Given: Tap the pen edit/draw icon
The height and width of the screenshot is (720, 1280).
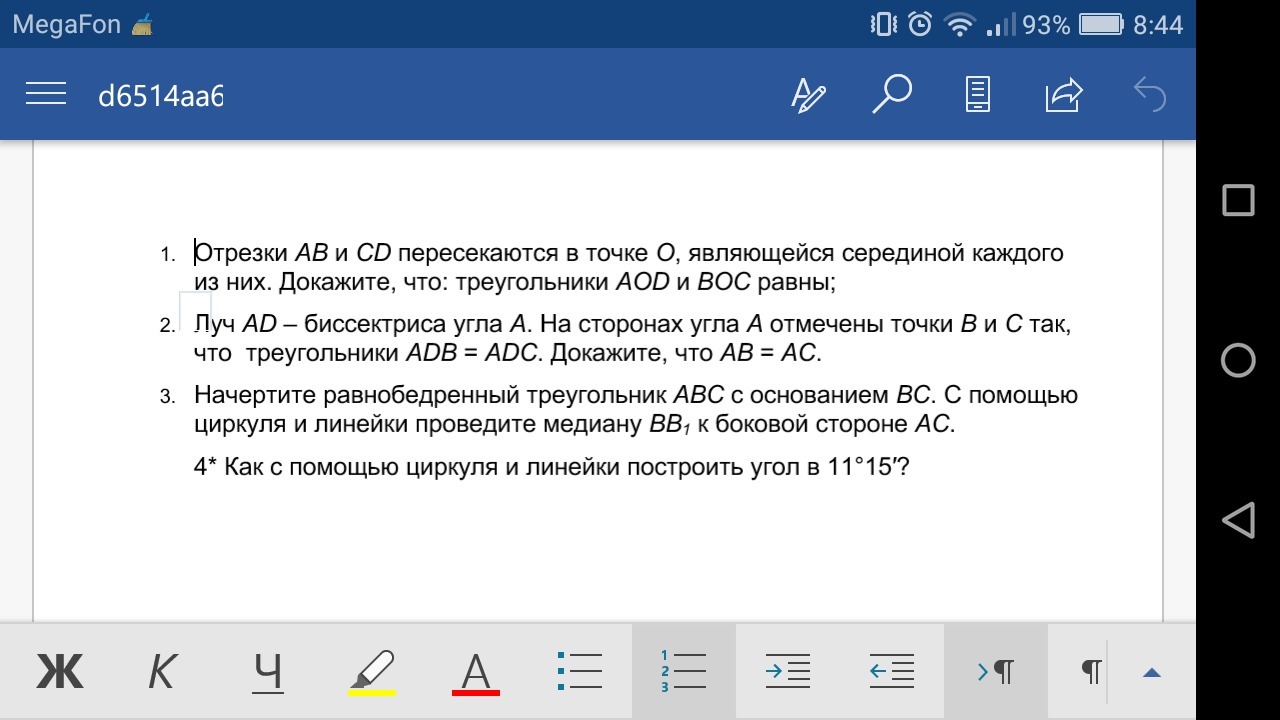Looking at the screenshot, I should pos(808,95).
